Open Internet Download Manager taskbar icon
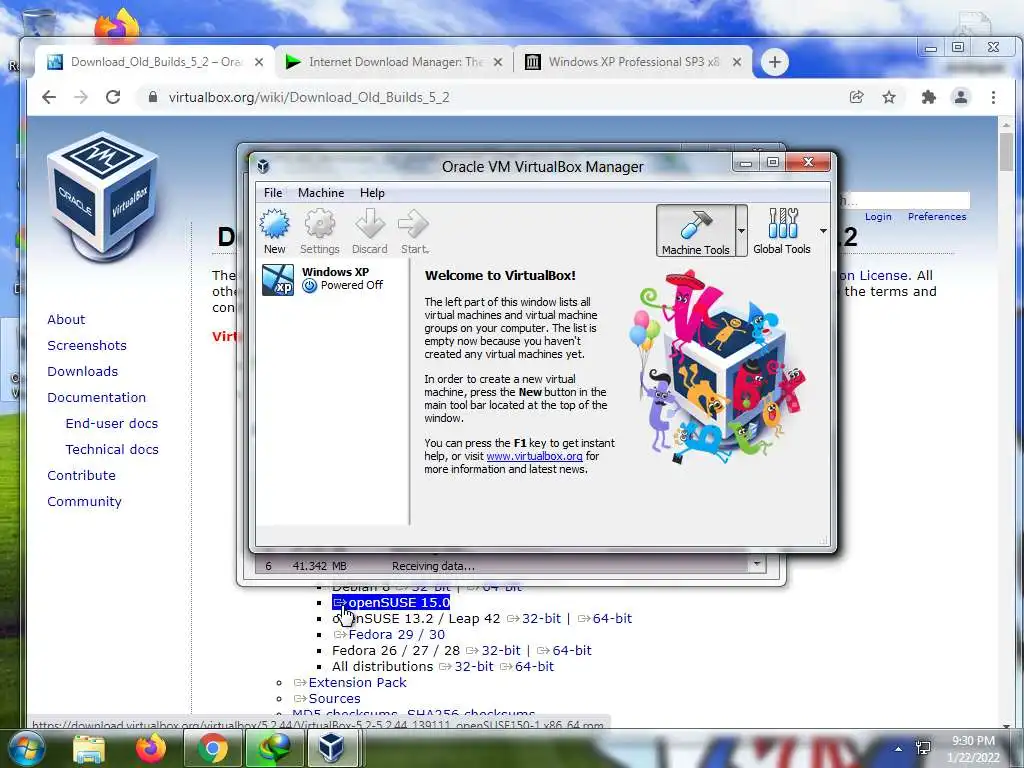This screenshot has width=1024, height=768. pyautogui.click(x=274, y=748)
